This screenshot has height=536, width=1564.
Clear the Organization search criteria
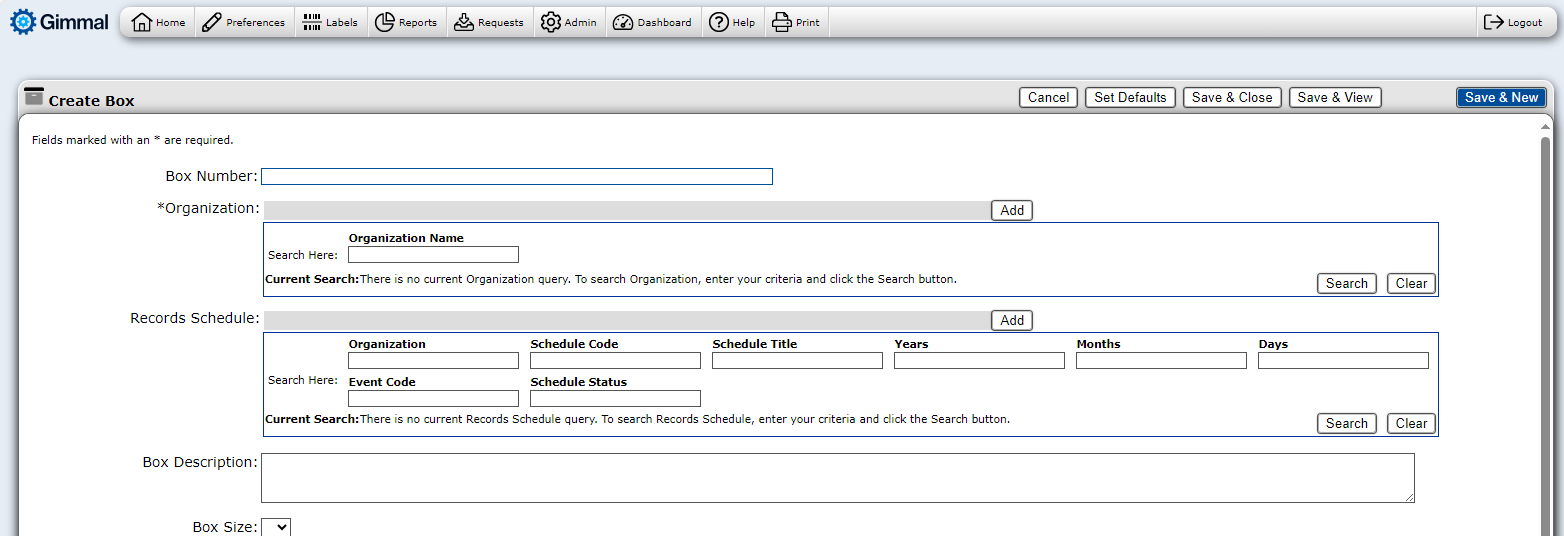[x=1411, y=283]
